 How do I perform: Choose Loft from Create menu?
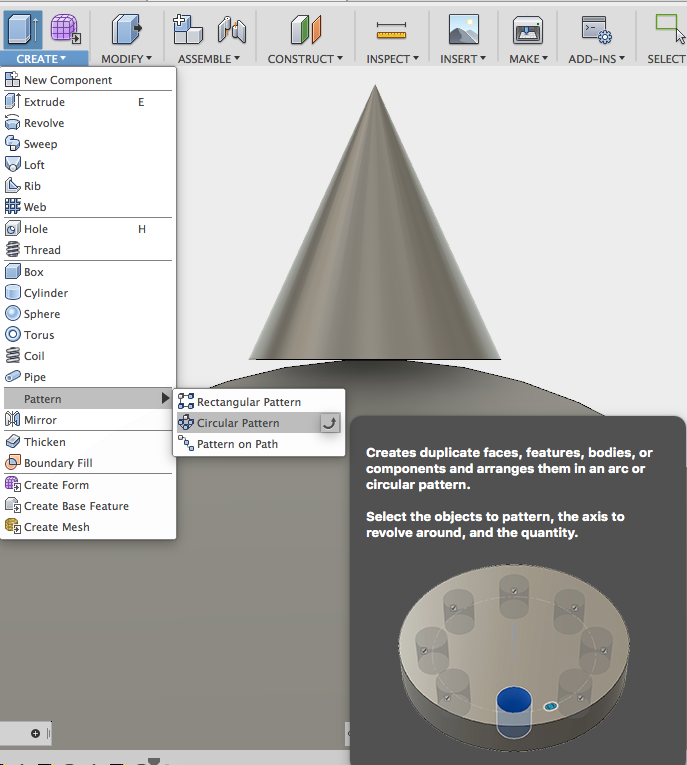click(x=88, y=165)
